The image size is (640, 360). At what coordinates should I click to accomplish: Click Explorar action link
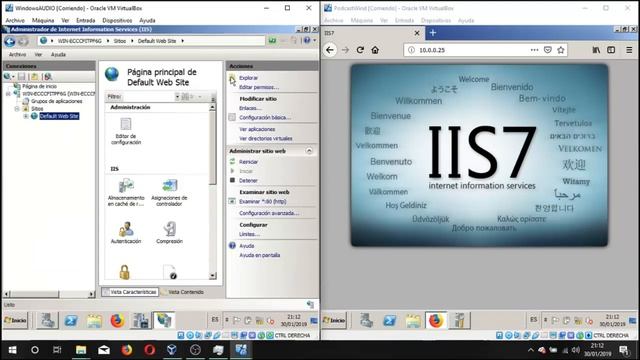(x=248, y=78)
